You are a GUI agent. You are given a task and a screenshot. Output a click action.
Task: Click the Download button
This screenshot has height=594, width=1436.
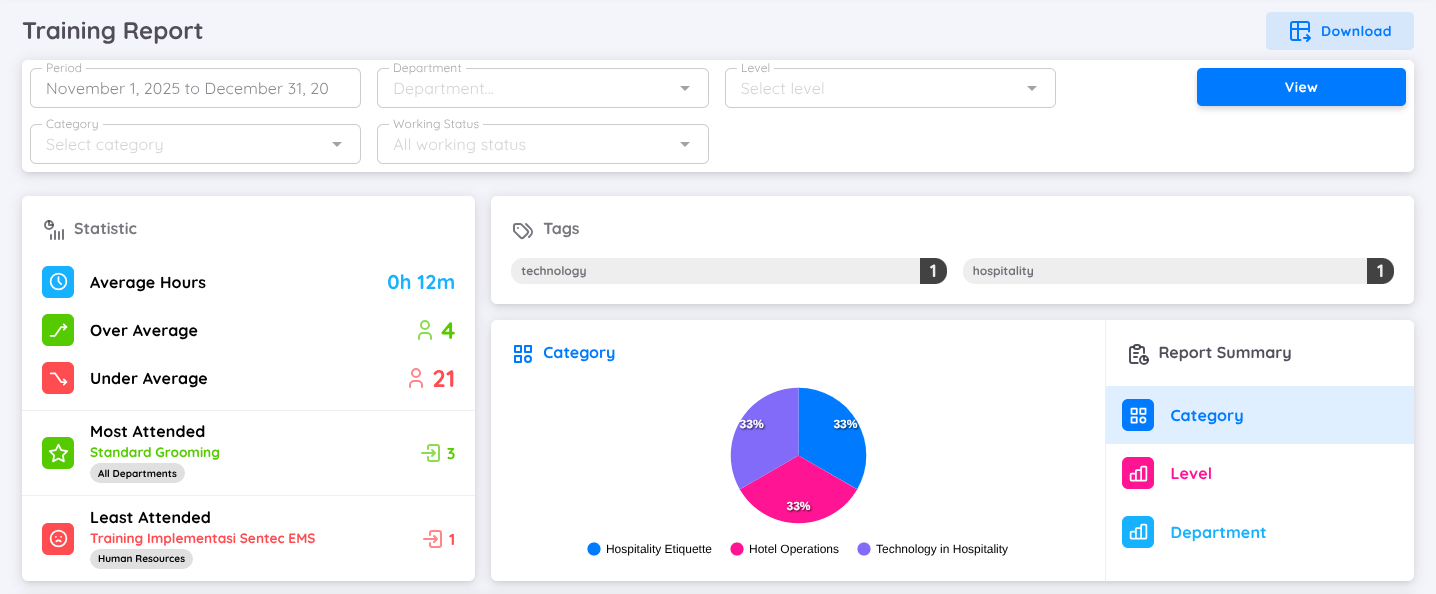pyautogui.click(x=1339, y=31)
